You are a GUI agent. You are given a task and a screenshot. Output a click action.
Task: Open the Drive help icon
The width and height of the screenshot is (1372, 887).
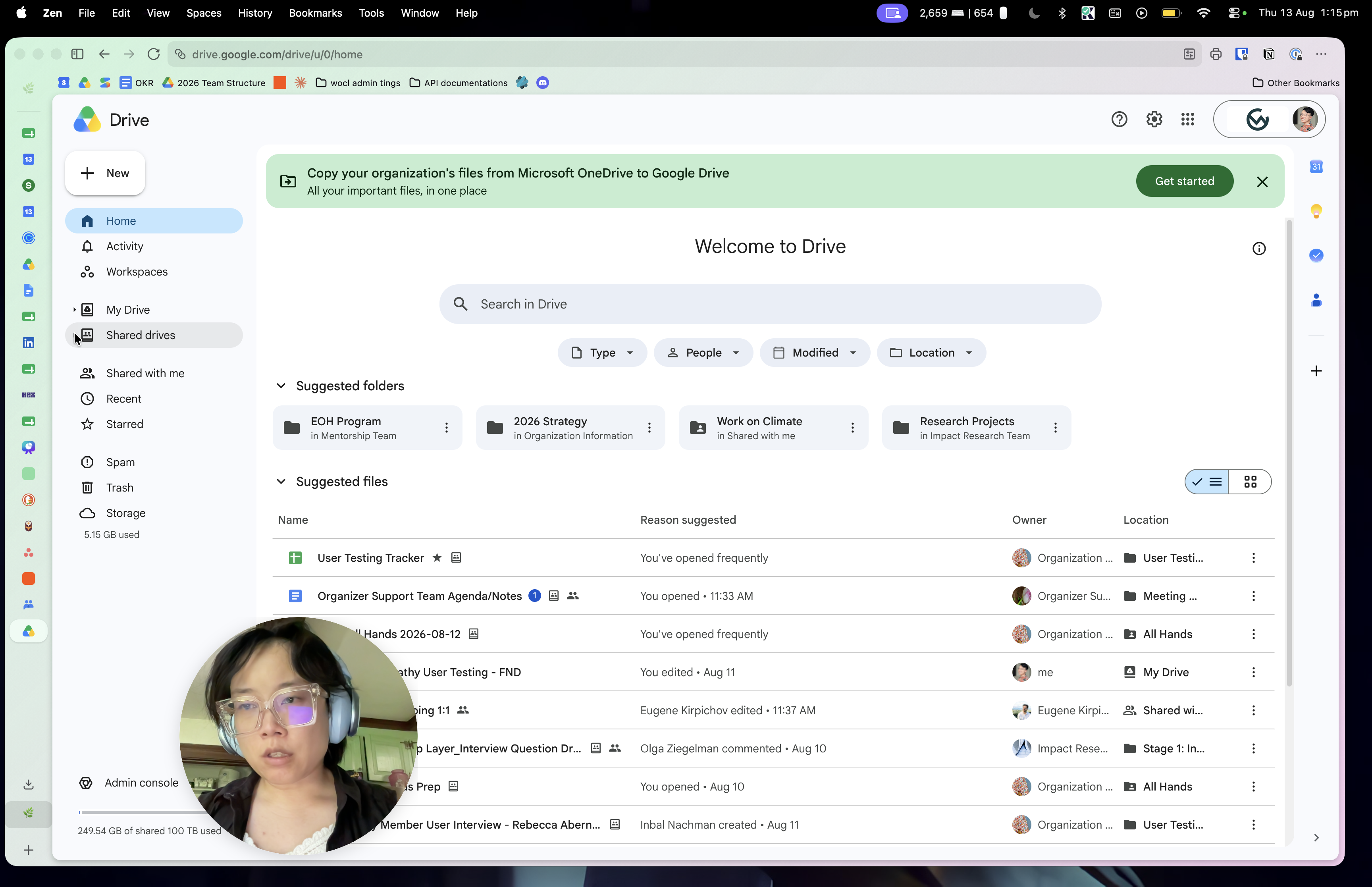(1119, 119)
